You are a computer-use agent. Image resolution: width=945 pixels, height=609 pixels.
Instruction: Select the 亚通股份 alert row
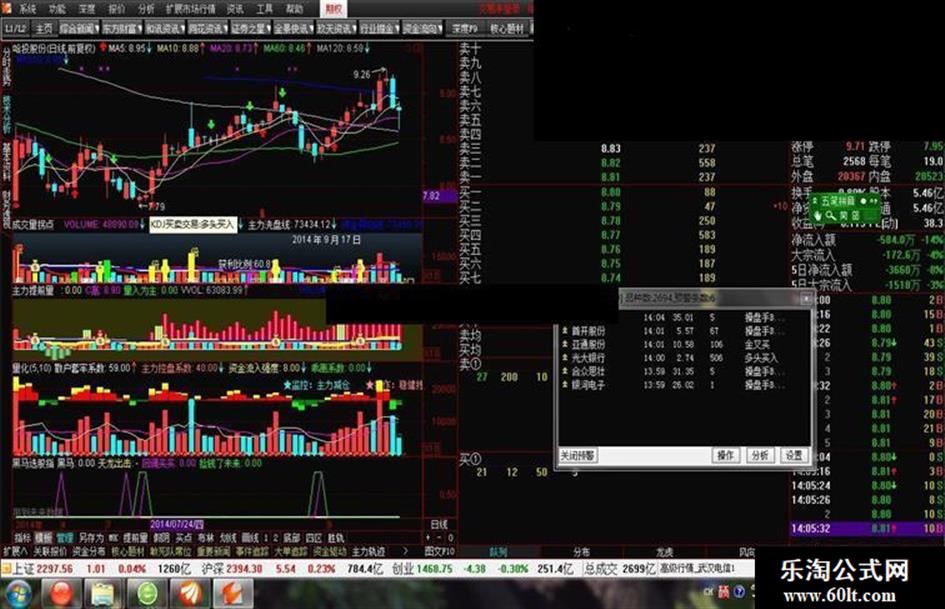[x=684, y=344]
